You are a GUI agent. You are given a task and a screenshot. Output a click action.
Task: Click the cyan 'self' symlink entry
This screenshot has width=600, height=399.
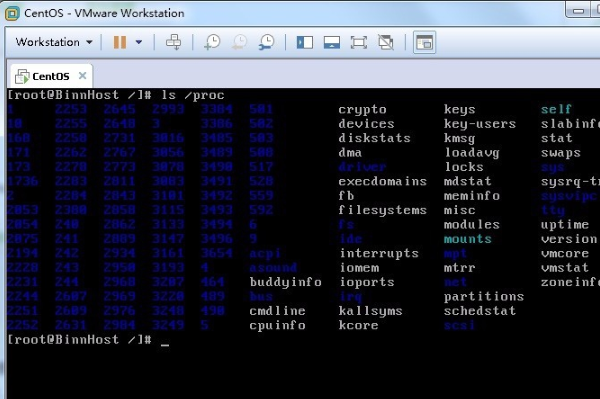tap(556, 109)
